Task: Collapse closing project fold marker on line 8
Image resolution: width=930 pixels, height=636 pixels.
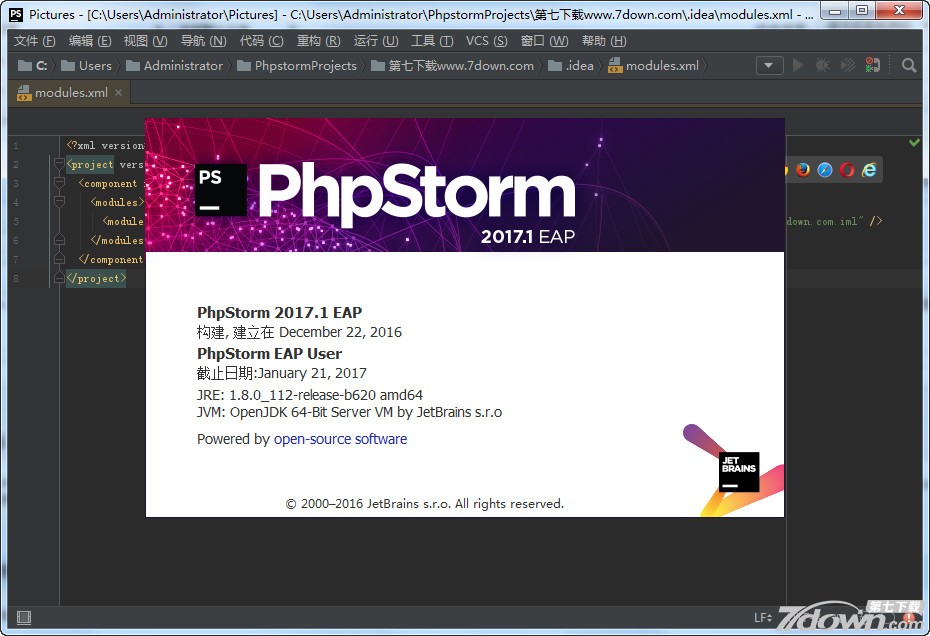Action: point(59,278)
